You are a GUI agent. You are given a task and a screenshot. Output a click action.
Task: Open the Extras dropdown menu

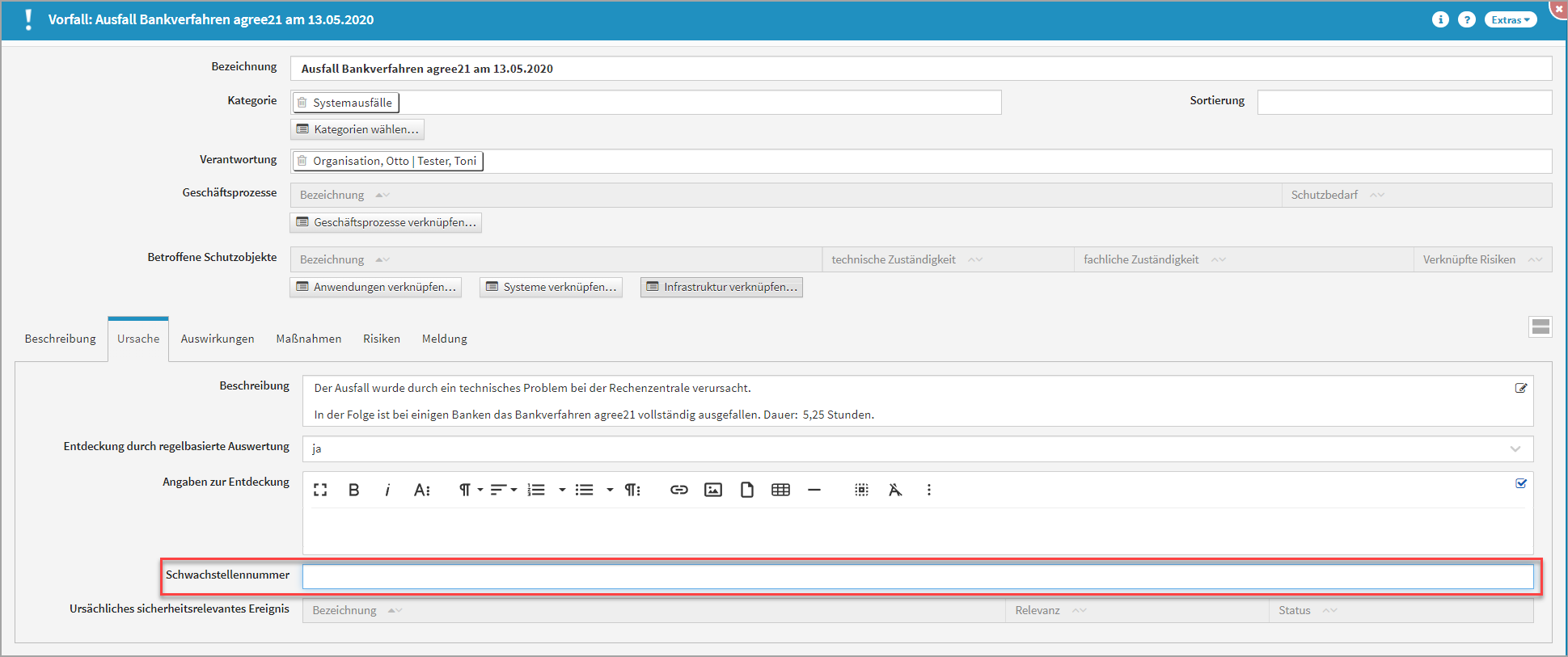[x=1510, y=19]
